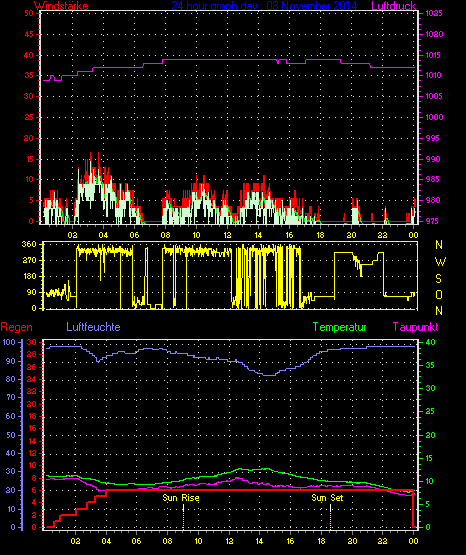This screenshot has height=555, width=466.
Task: Click the magenta Luftdruck heading
Action: [x=393, y=6]
